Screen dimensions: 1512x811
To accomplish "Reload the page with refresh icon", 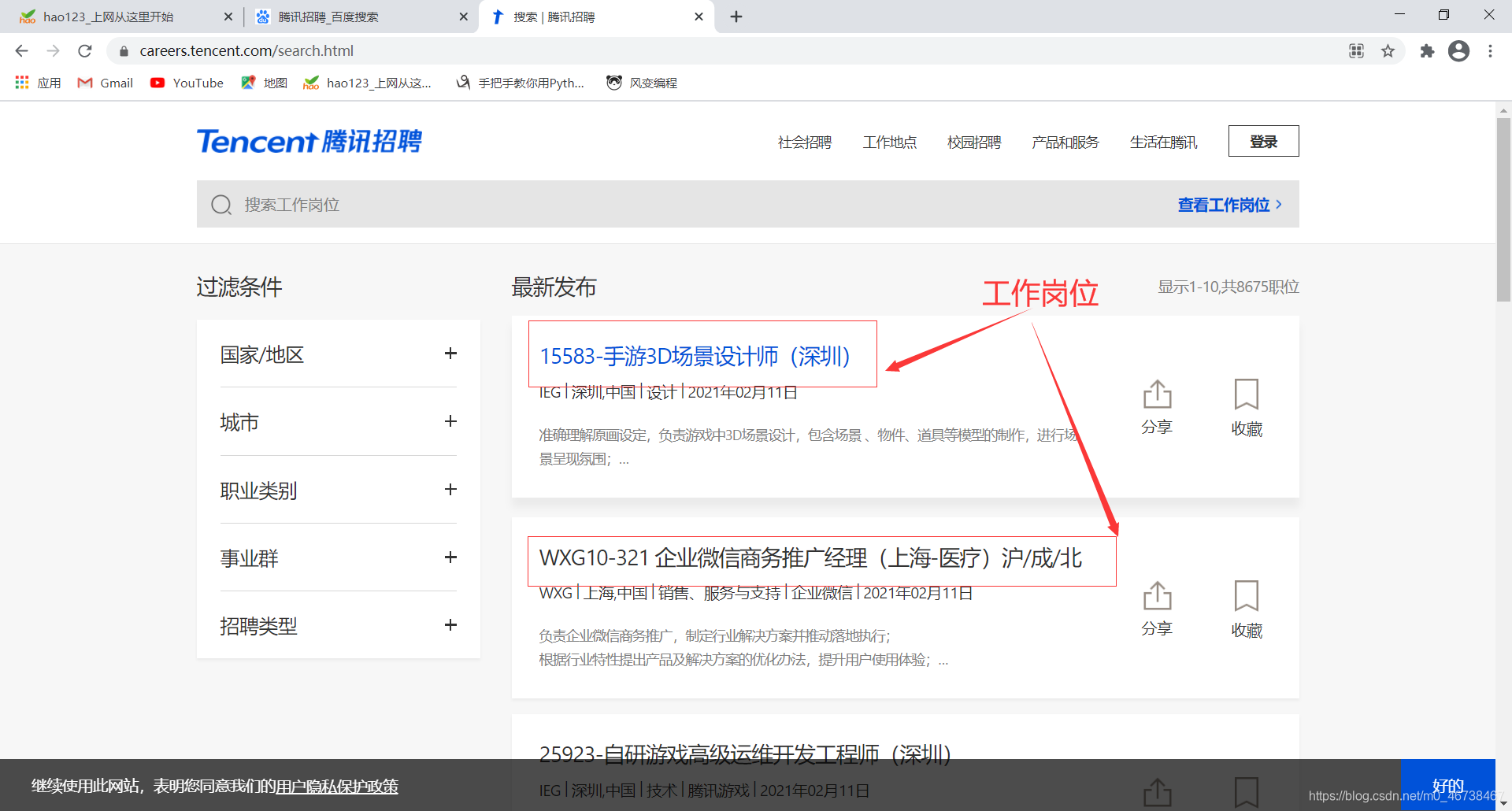I will click(85, 51).
